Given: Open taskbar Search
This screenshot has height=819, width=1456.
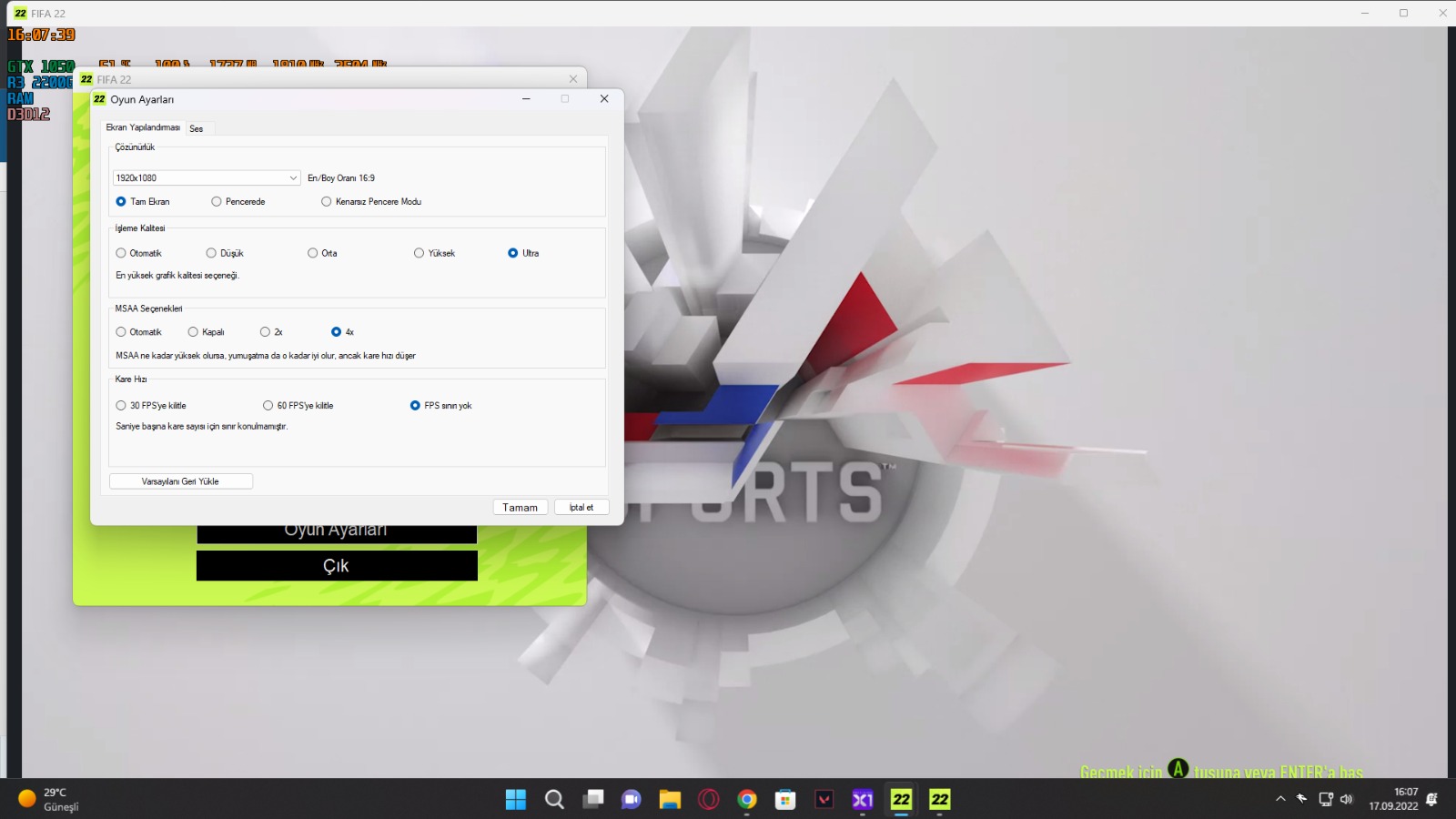Looking at the screenshot, I should pyautogui.click(x=554, y=799).
